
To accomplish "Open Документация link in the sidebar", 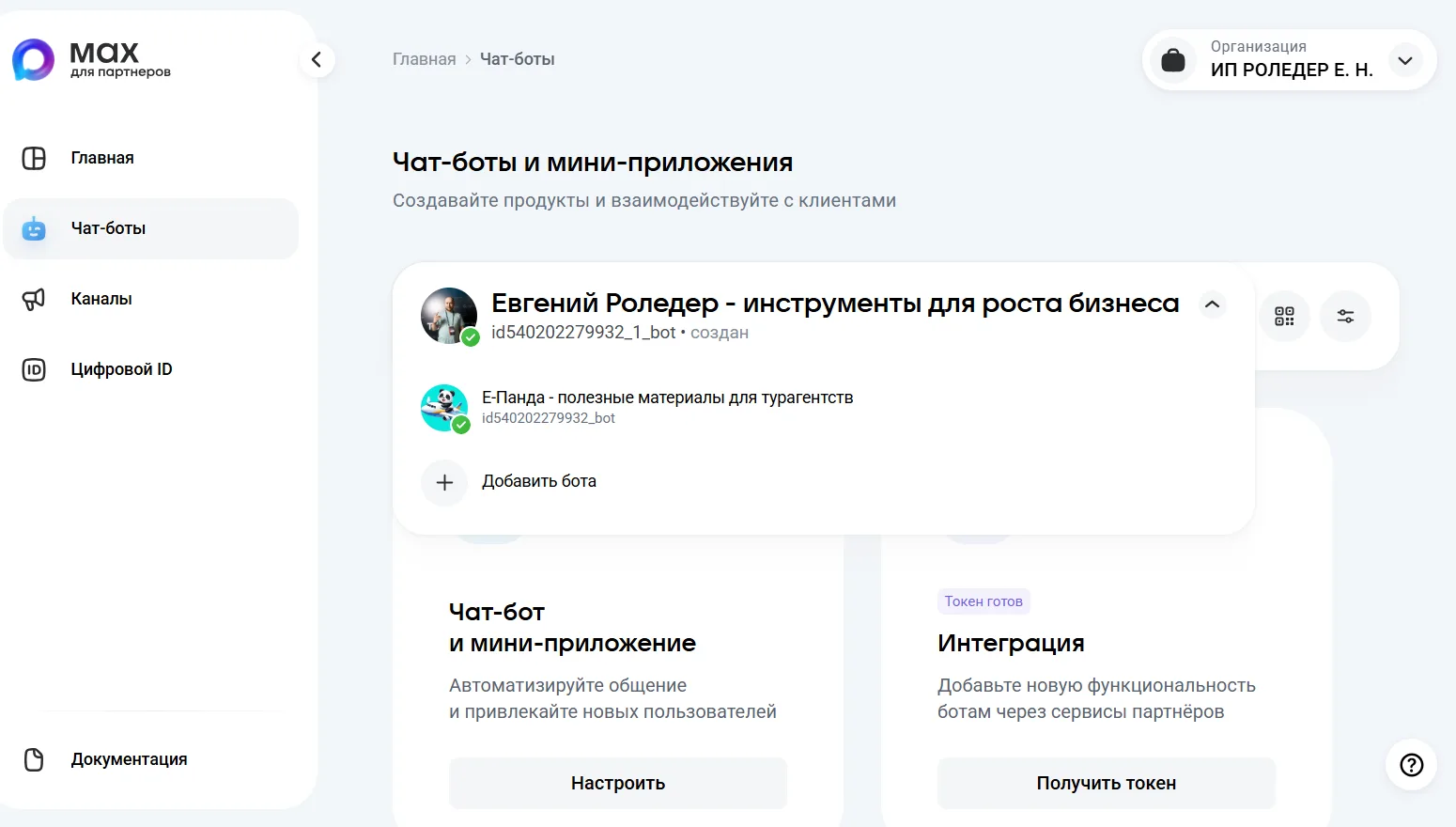I will (x=150, y=759).
